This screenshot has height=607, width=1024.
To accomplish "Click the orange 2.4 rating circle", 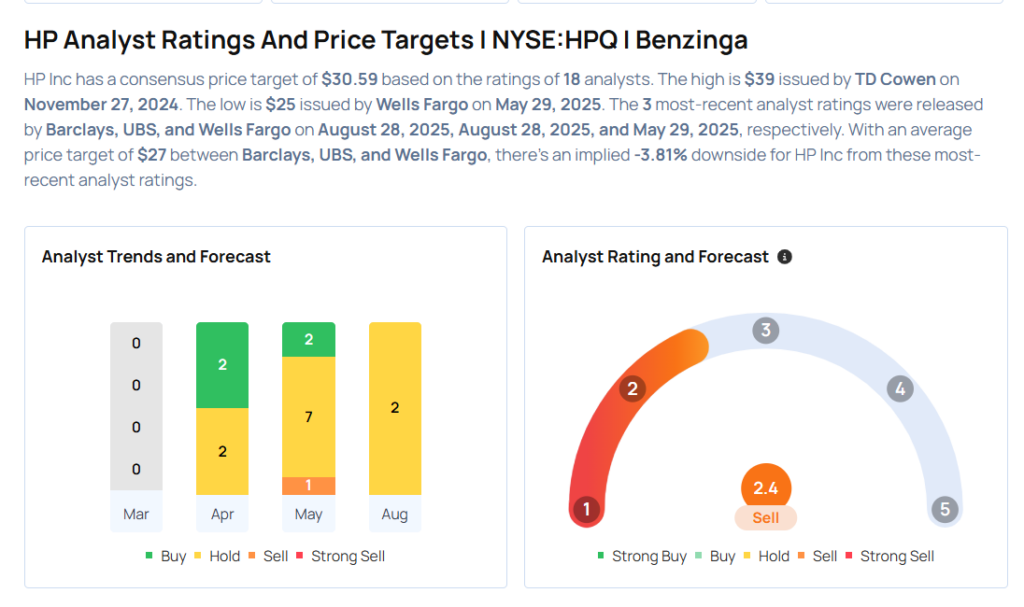I will (766, 489).
